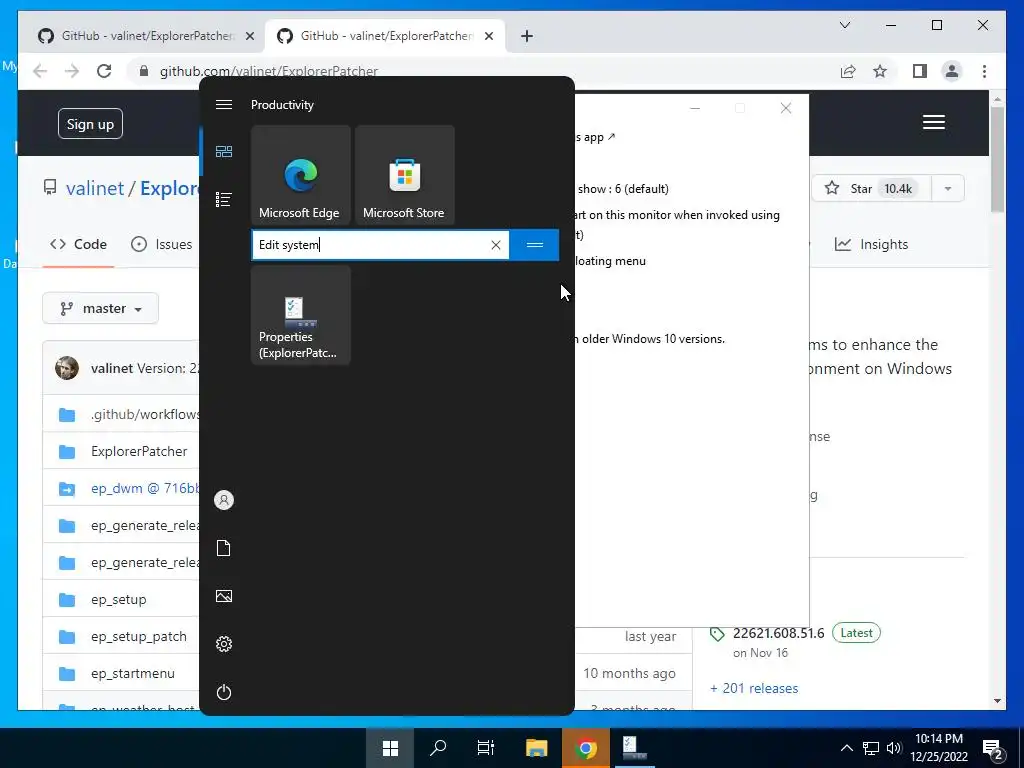1024x768 pixels.
Task: Open Chrome tab search chevron
Action: [x=844, y=25]
